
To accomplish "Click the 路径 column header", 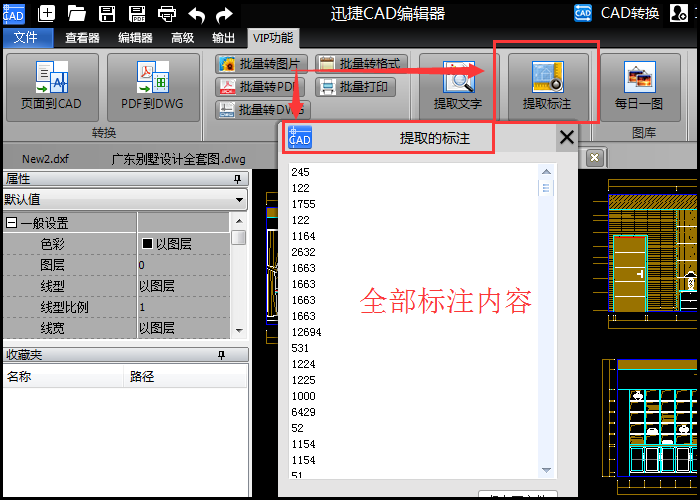I will point(185,376).
